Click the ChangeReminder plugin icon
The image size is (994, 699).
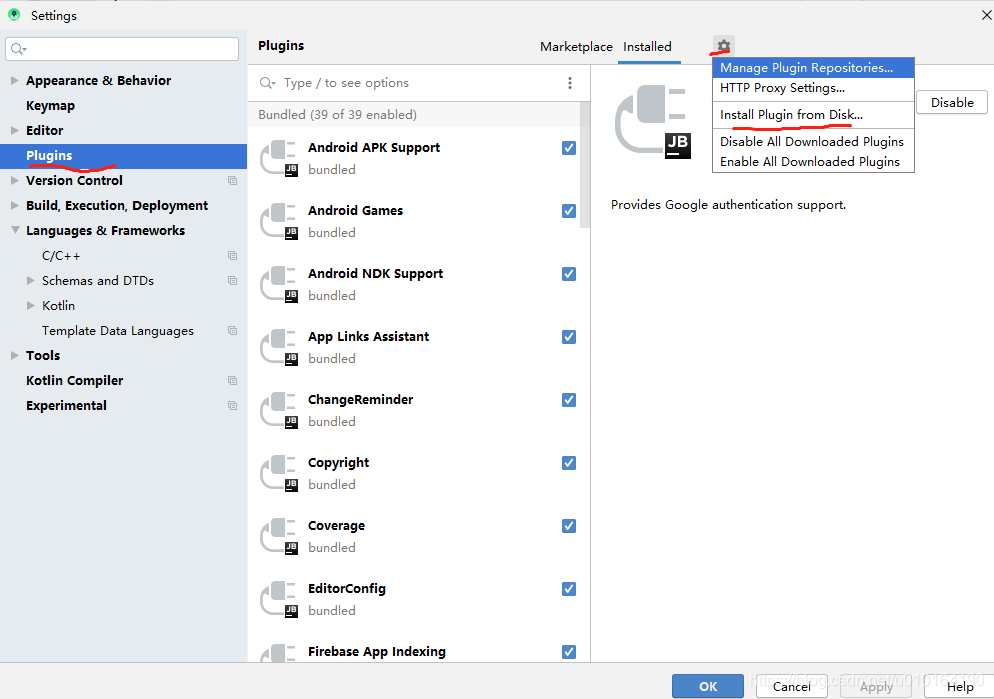point(278,409)
